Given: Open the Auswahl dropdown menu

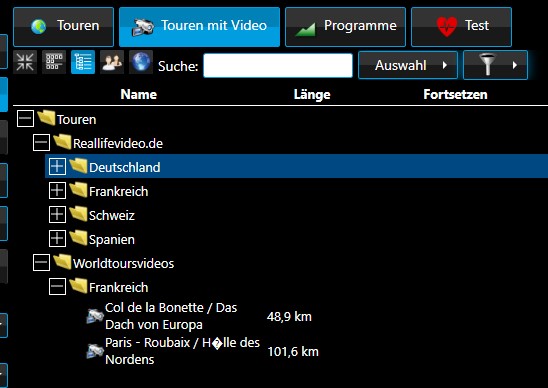Looking at the screenshot, I should pos(408,65).
